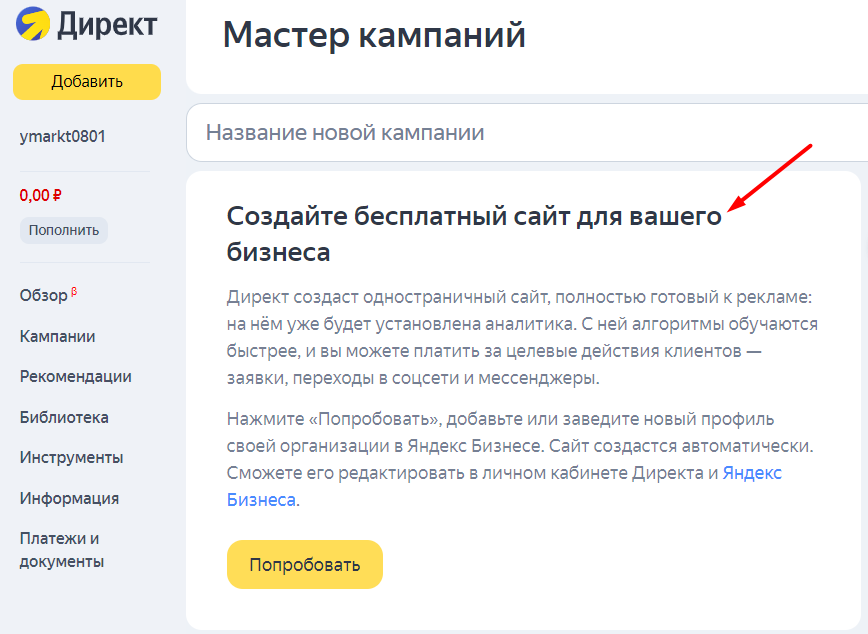Open Рекомендации in the sidebar
Screen dimensions: 868x634
point(75,376)
